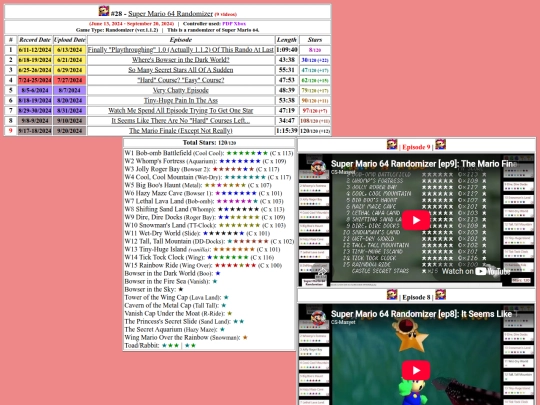The width and height of the screenshot is (540, 405).
Task: Click CS-Mazpet channel avatar in Episode 8 video
Action: (318, 318)
